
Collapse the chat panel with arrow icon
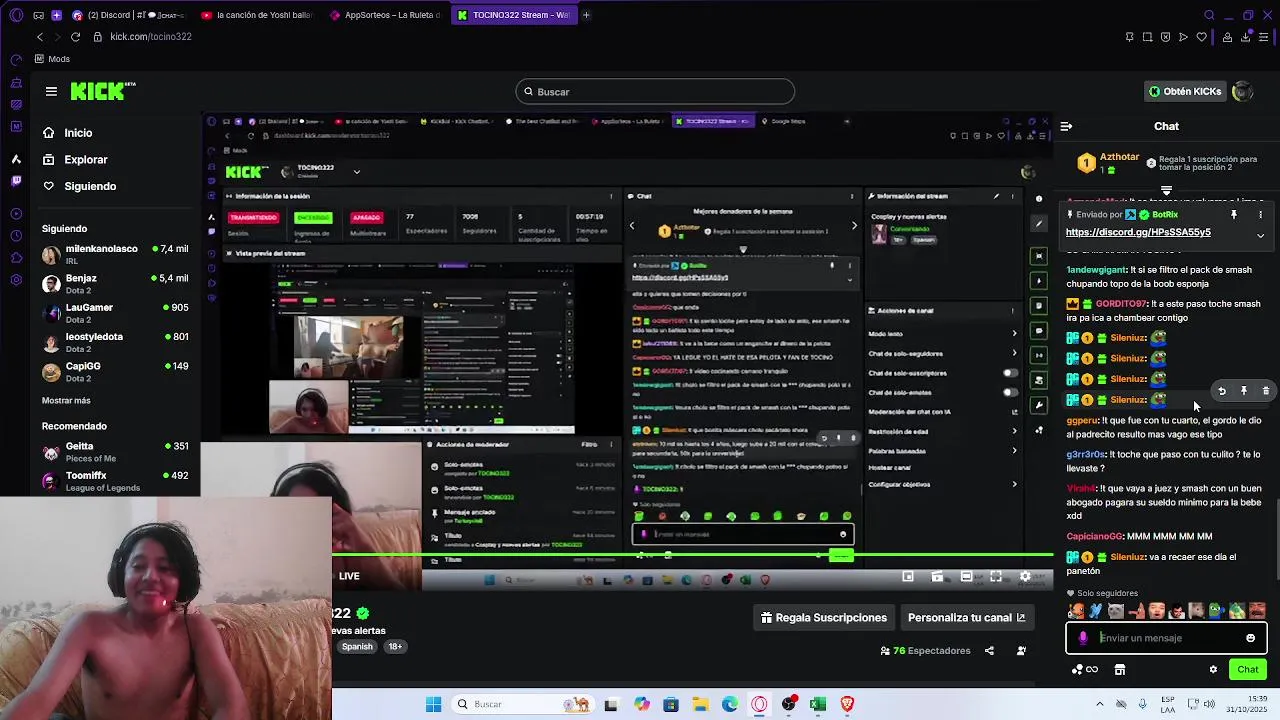point(1066,126)
